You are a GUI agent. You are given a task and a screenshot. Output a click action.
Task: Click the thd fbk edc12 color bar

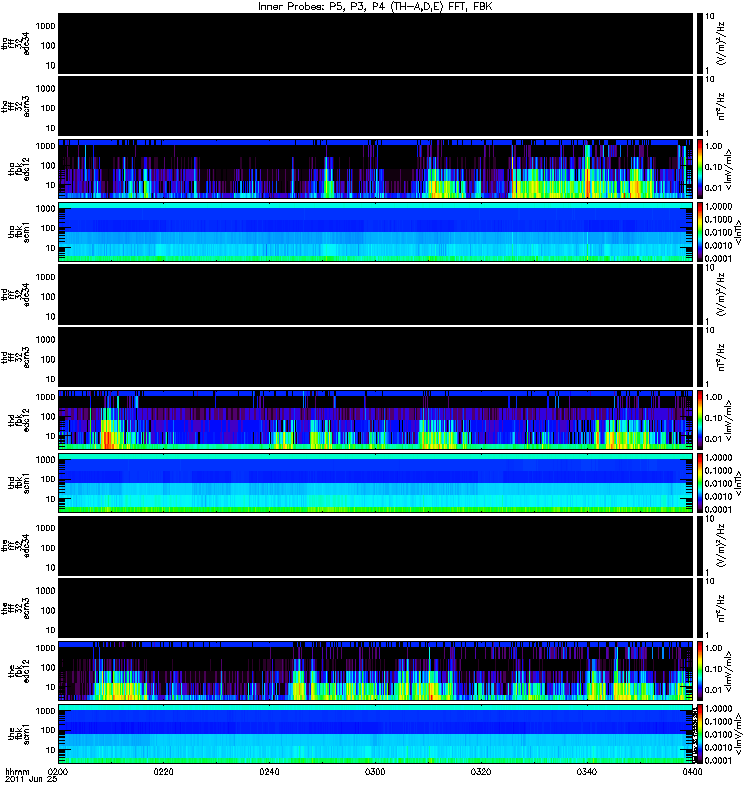(x=700, y=419)
